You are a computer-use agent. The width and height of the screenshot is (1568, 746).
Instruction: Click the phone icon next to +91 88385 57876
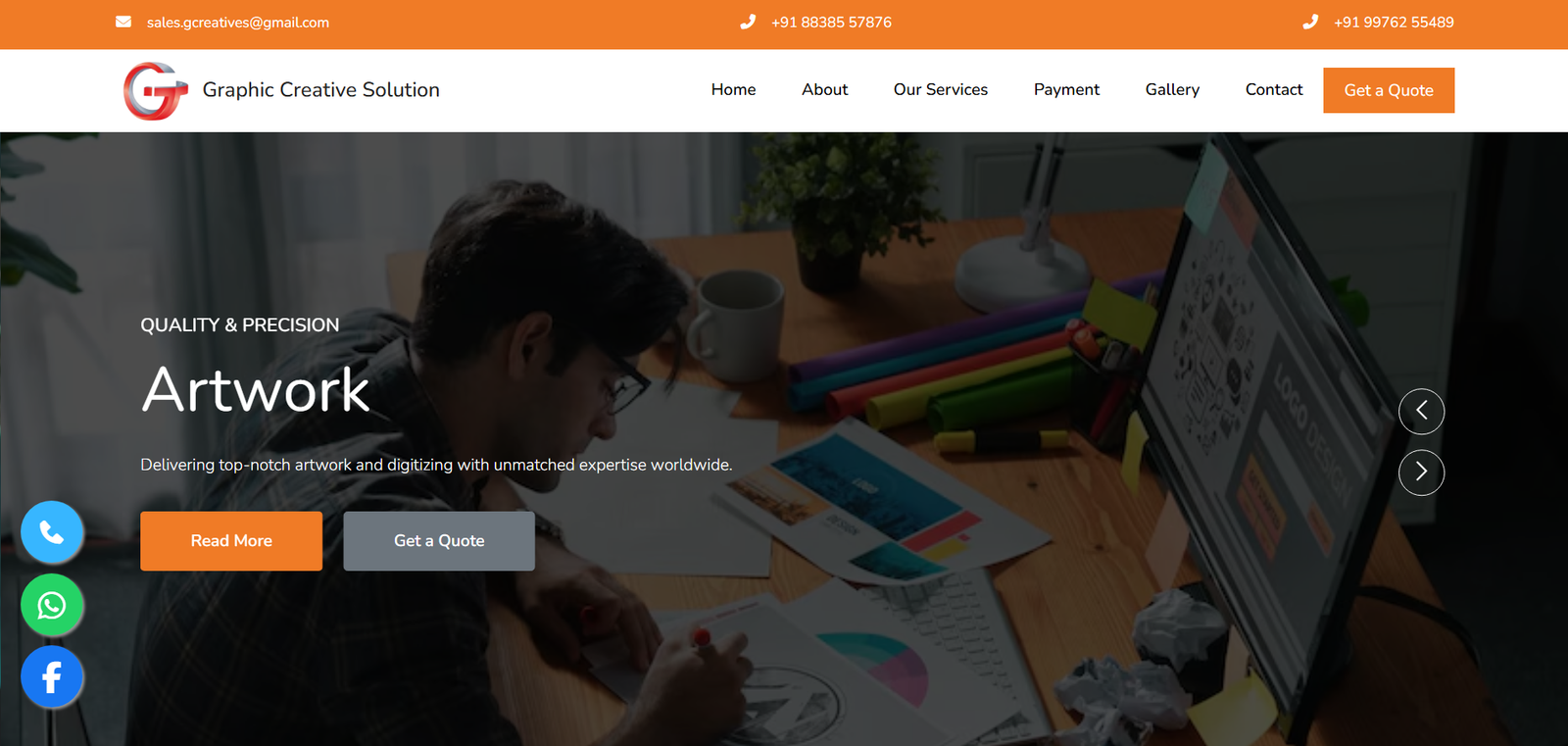pyautogui.click(x=748, y=22)
